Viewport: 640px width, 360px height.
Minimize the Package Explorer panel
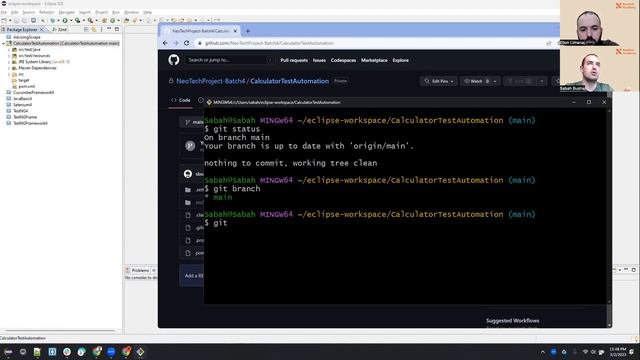click(109, 29)
